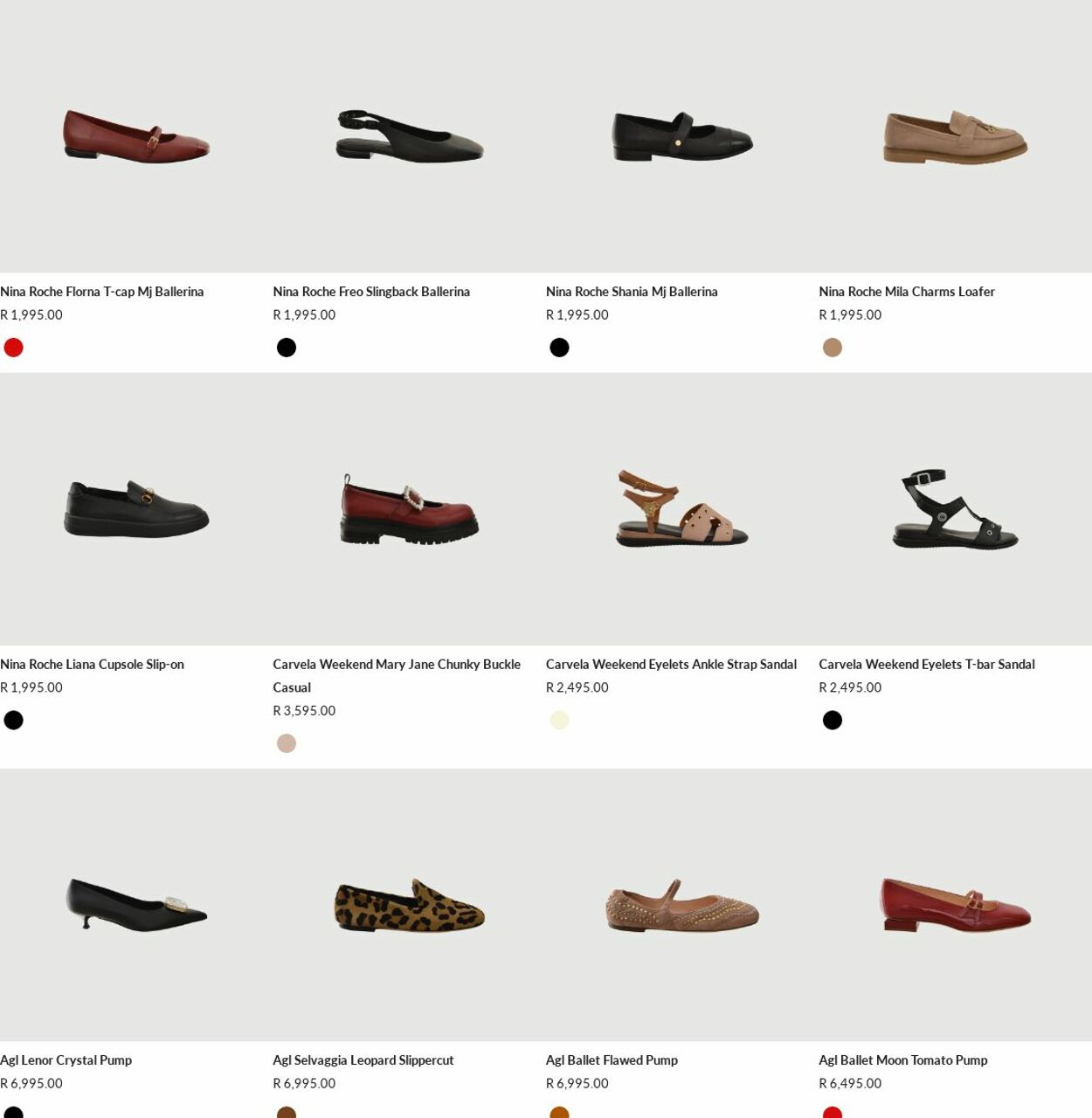Click R 1,995.00 price of Shania Mj Ballerina
This screenshot has width=1092, height=1118.
577,315
